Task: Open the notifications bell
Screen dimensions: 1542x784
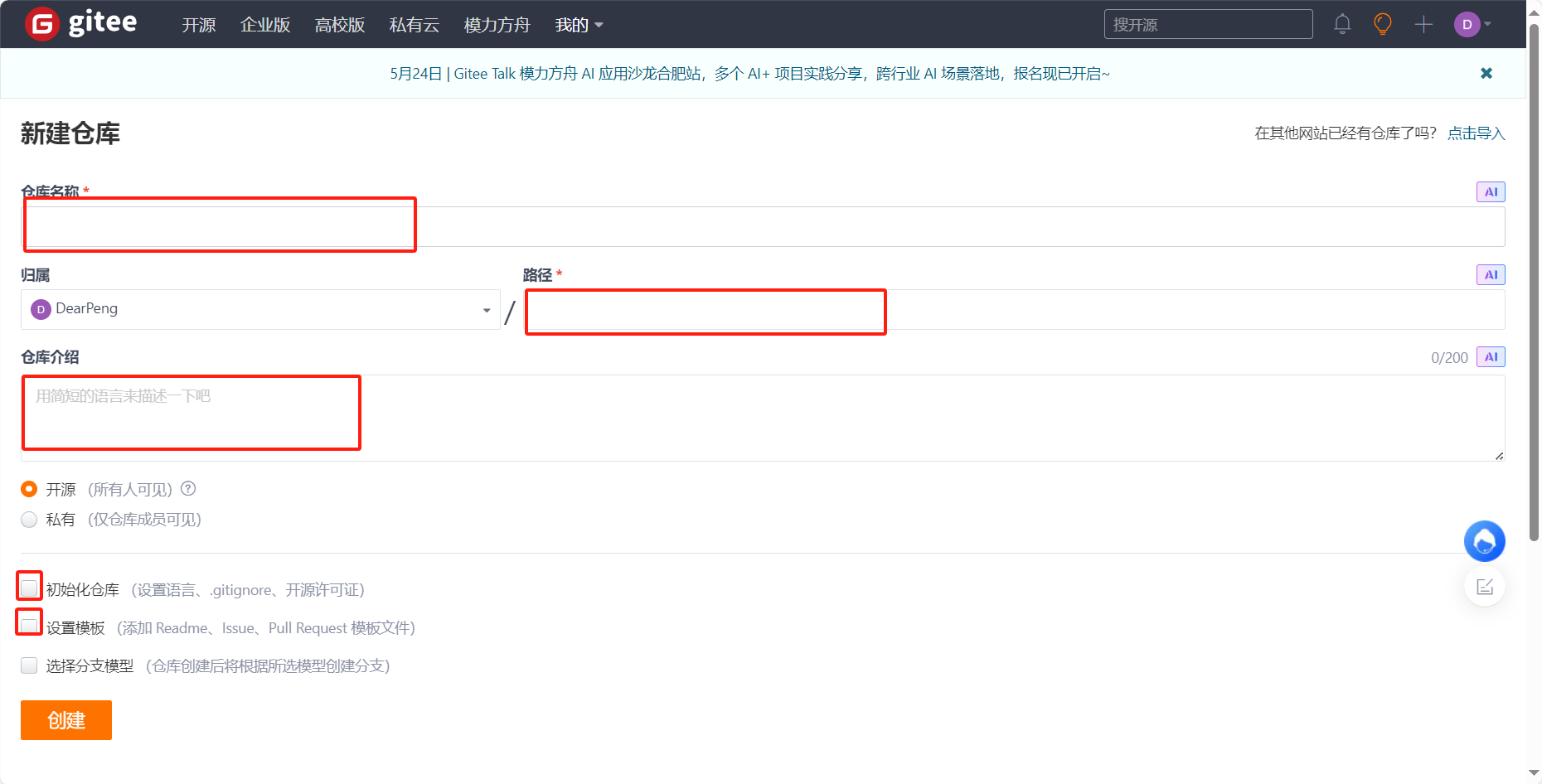Action: pyautogui.click(x=1342, y=24)
